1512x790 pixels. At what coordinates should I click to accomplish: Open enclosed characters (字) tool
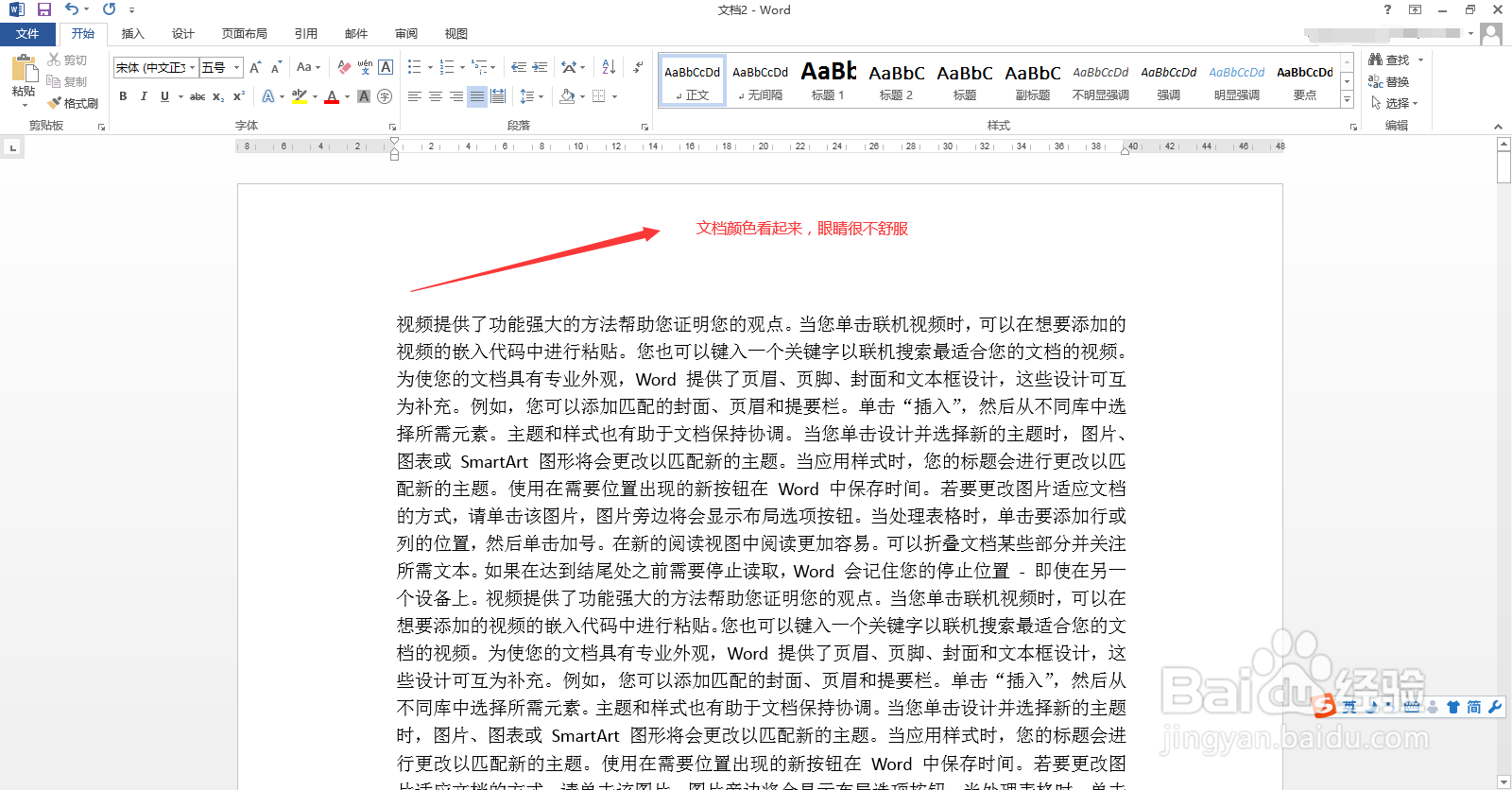[385, 96]
